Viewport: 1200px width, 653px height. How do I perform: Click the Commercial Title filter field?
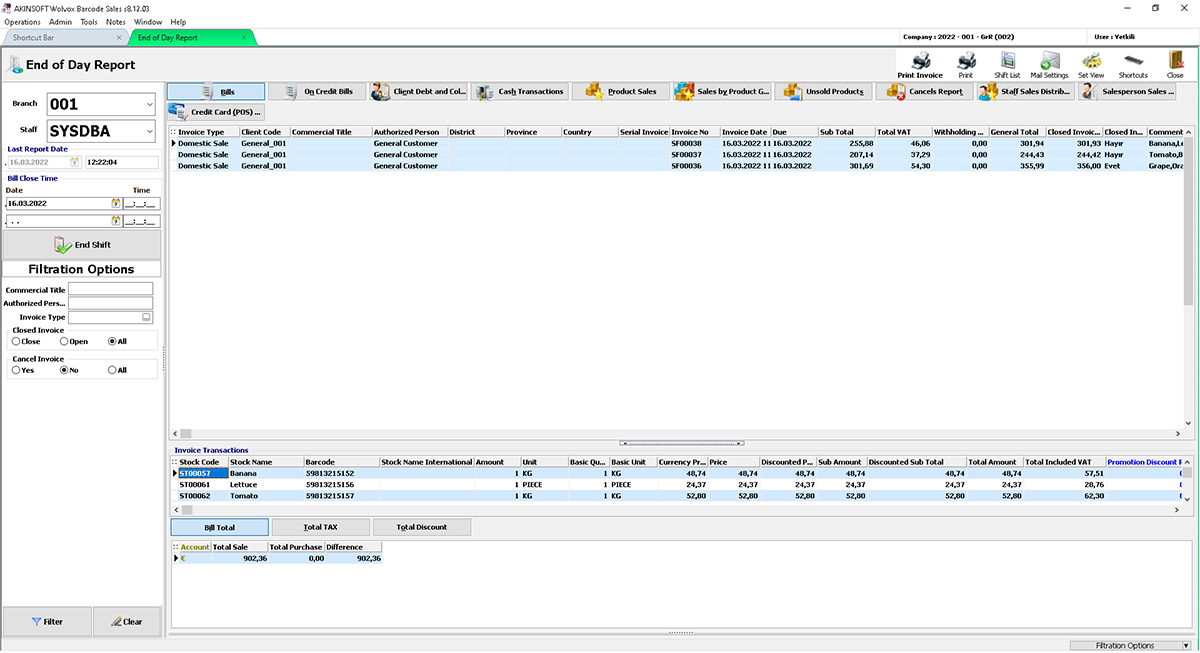[110, 289]
